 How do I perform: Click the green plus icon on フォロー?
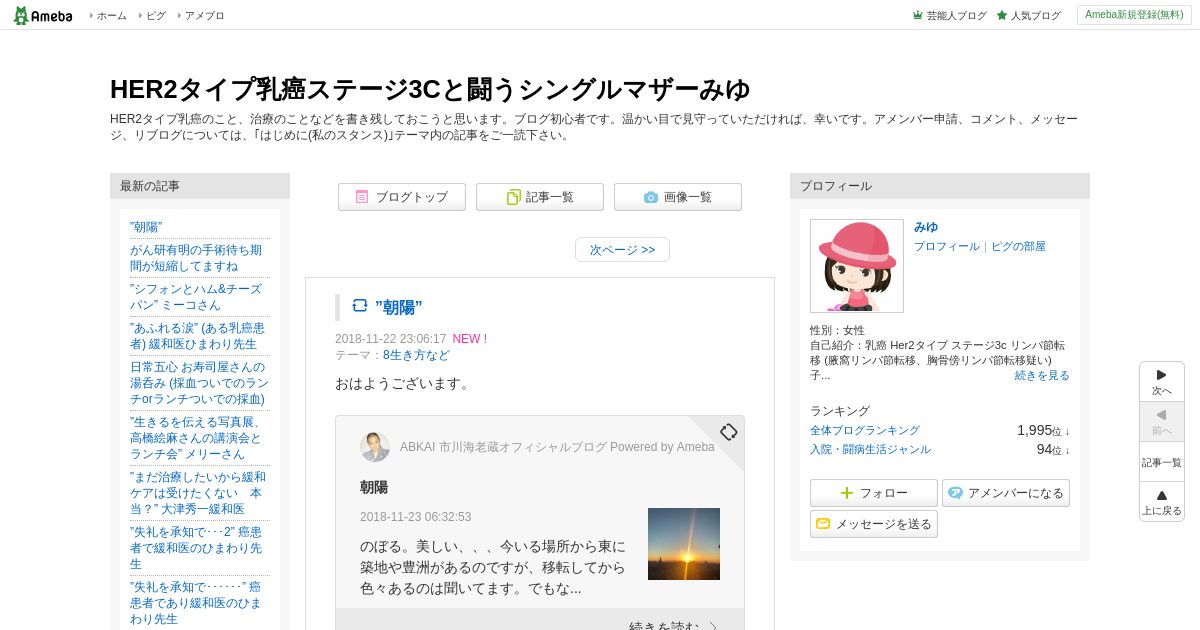(x=847, y=493)
